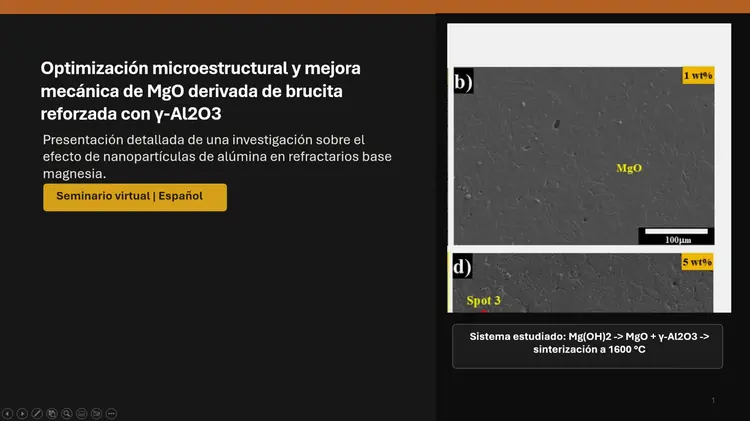750x421 pixels.
Task: Click the 'b)' panel label
Action: point(463,83)
